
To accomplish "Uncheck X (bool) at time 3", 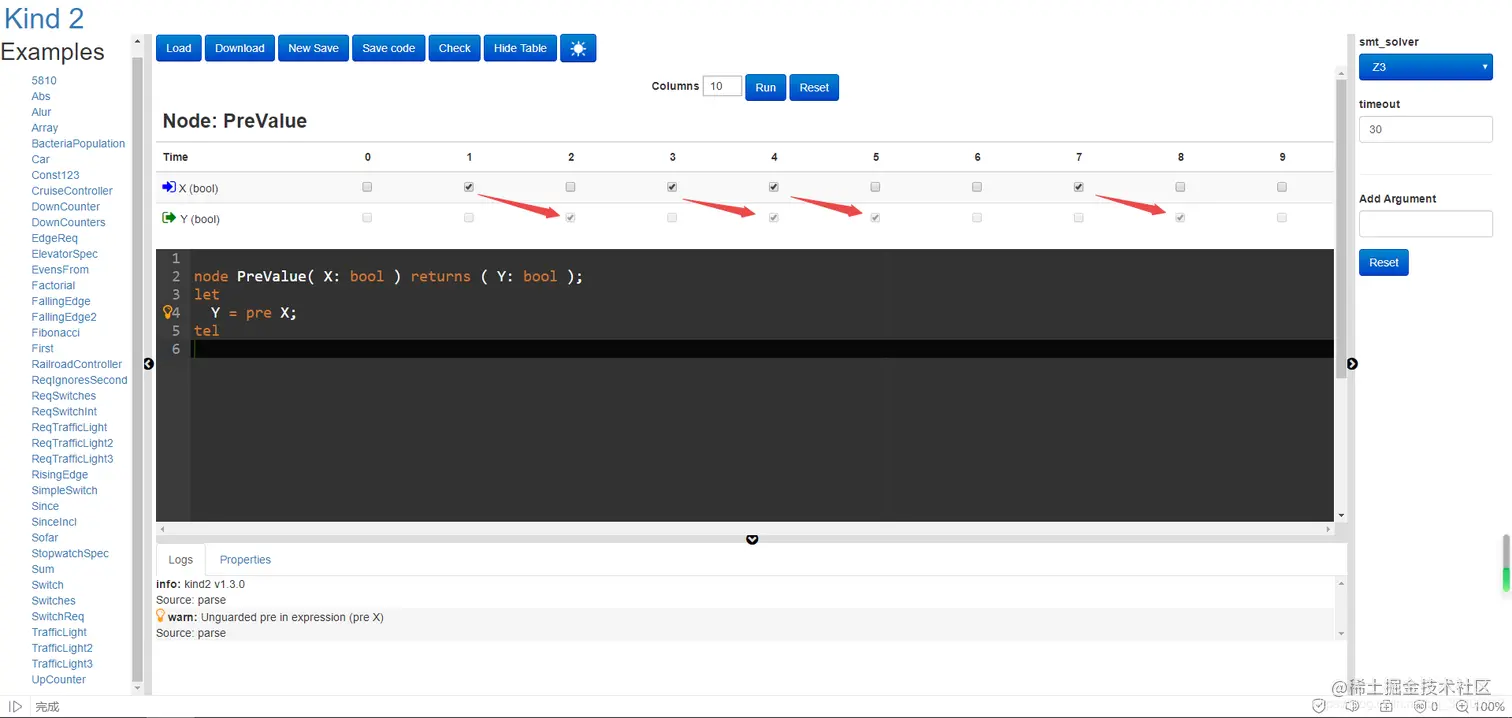I will click(672, 187).
